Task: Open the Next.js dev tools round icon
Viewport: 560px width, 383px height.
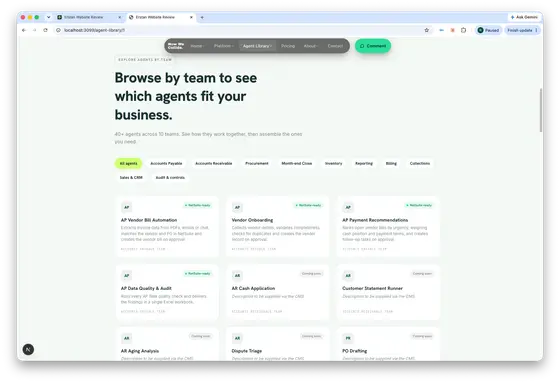Action: point(29,349)
